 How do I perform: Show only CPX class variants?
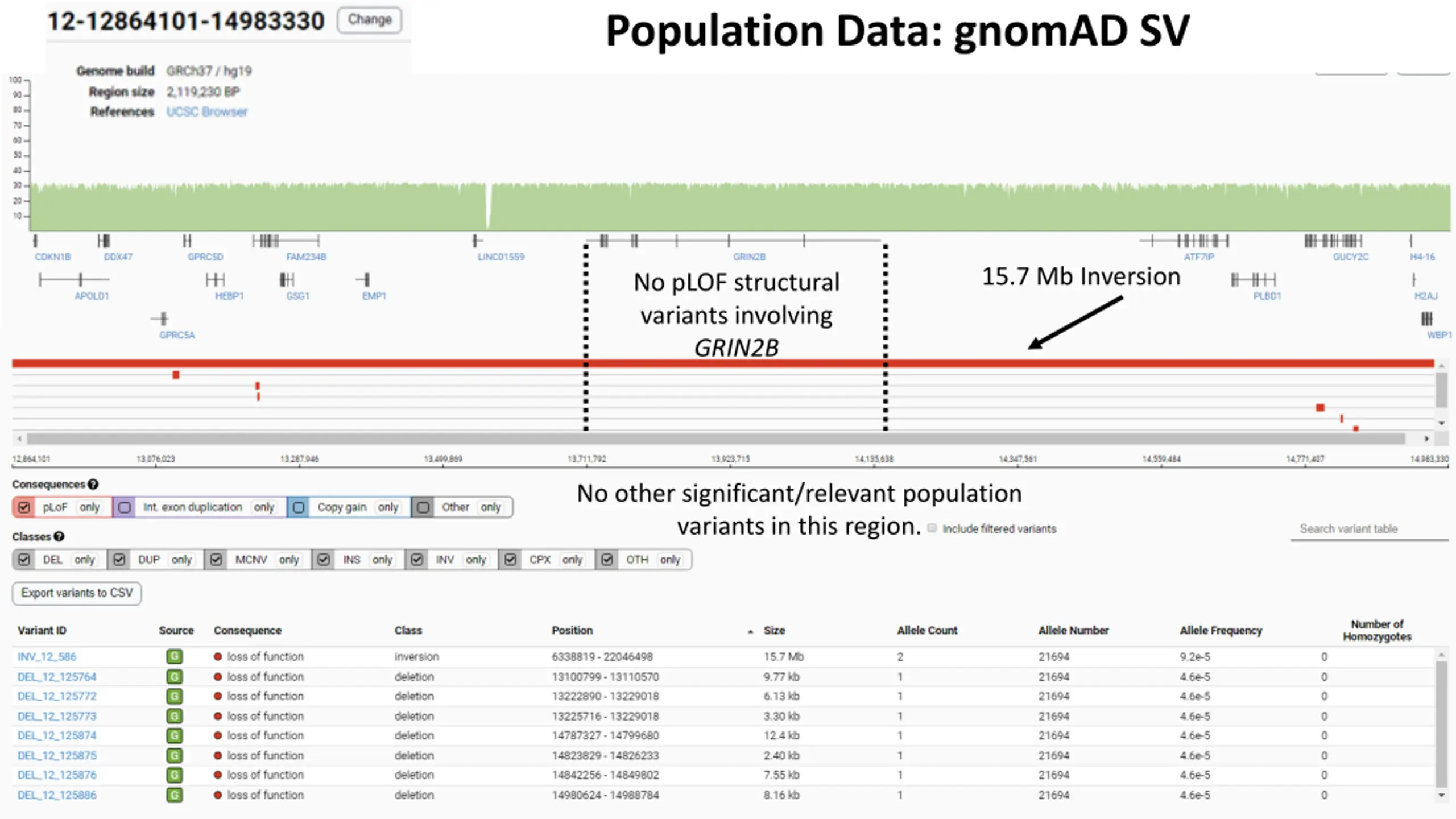[572, 560]
